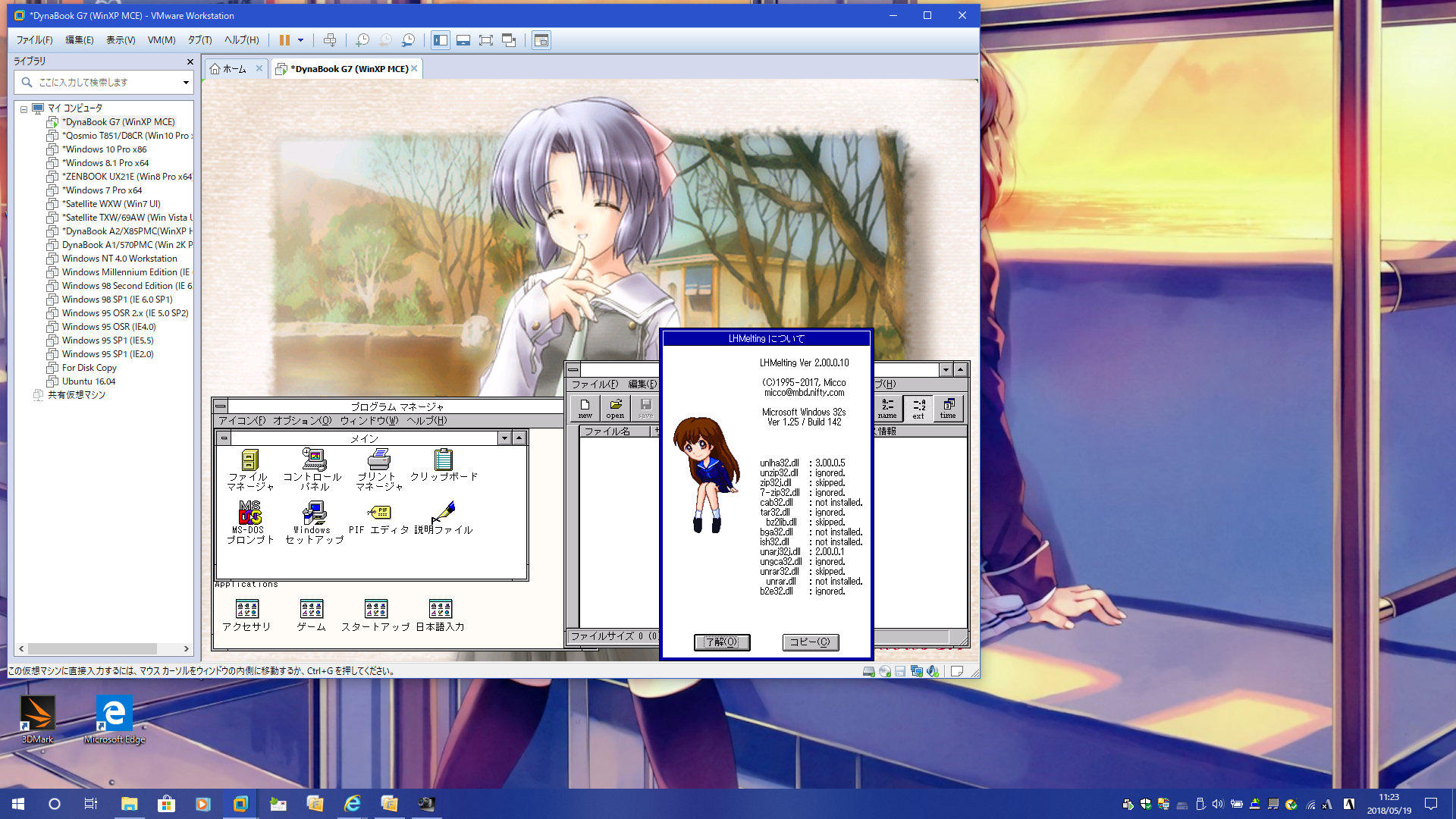Image resolution: width=1456 pixels, height=819 pixels.
Task: Open Windows Start menu button
Action: 18,804
